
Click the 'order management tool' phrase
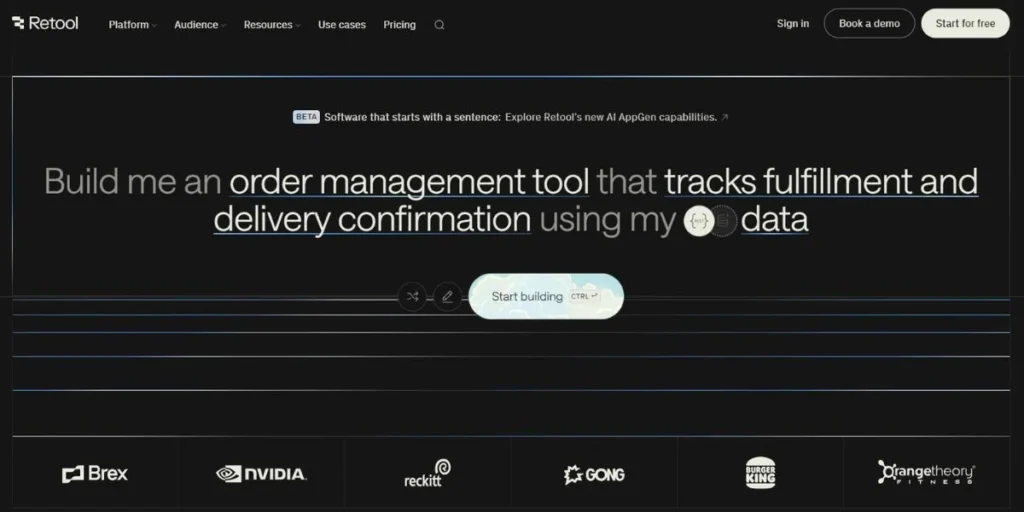(409, 182)
